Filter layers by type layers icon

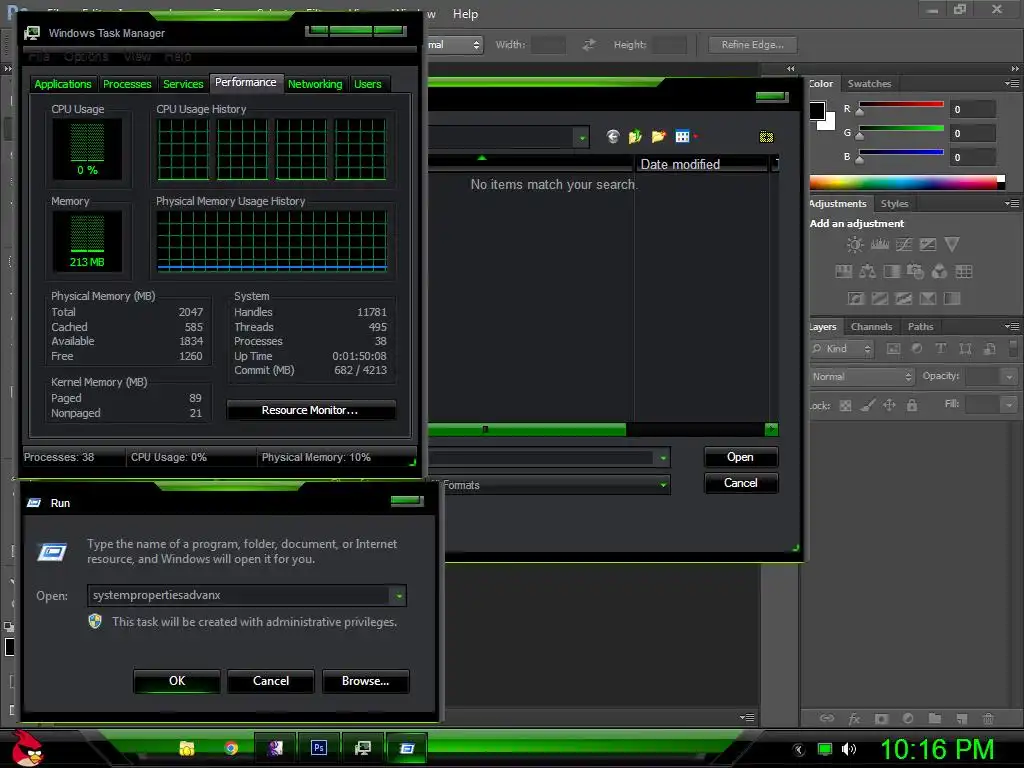pyautogui.click(x=941, y=349)
